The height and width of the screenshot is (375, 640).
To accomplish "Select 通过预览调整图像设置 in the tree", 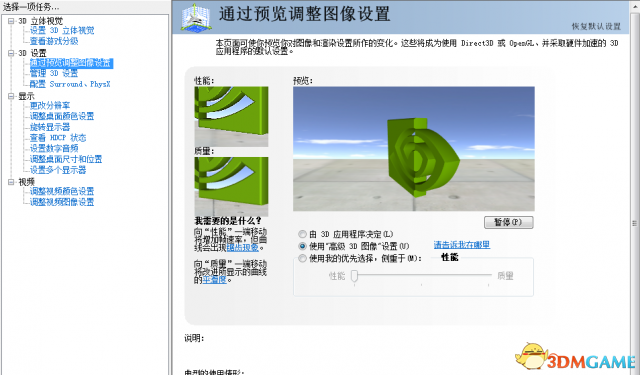I will 71,63.
